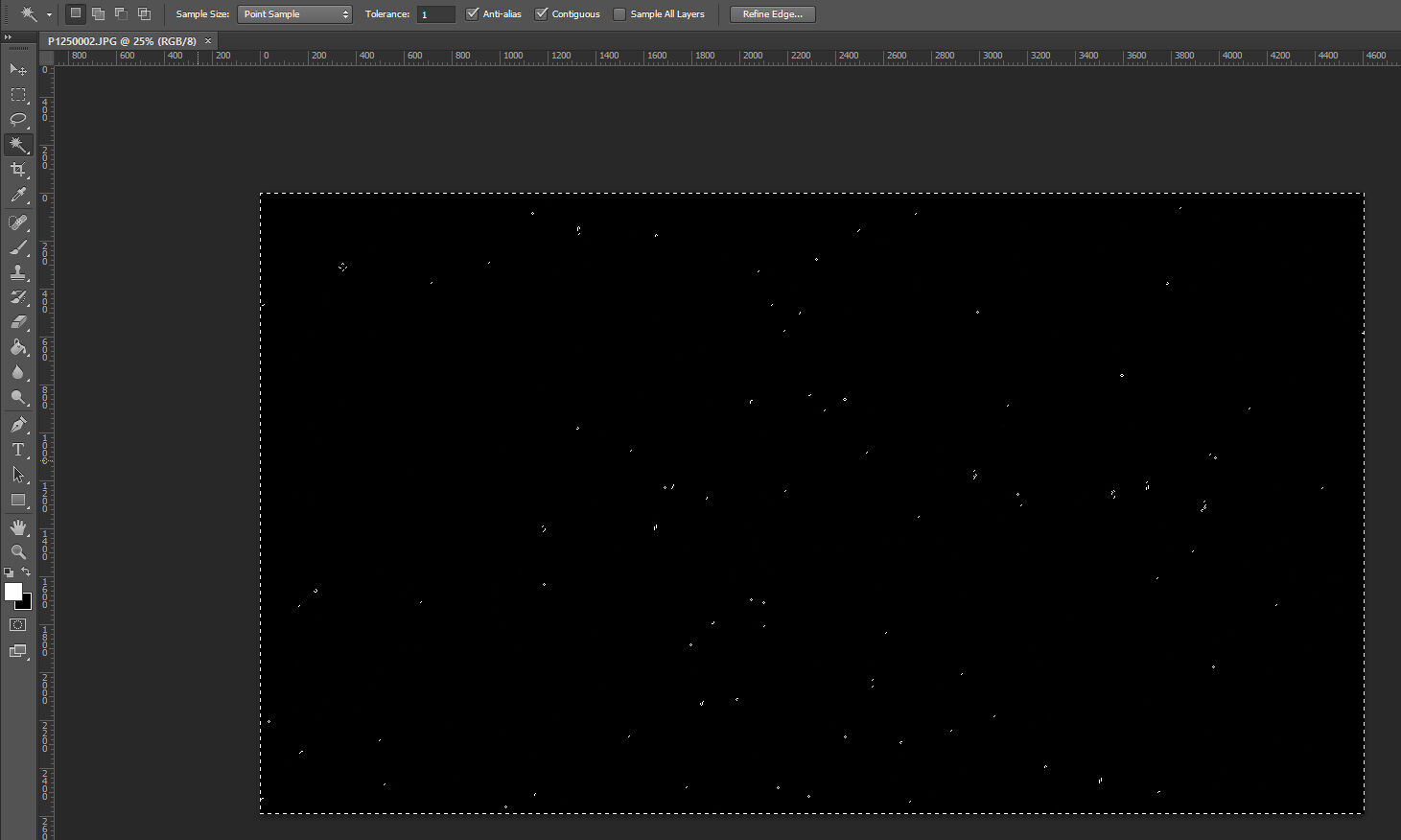Change the screen mode
1401x840 pixels.
point(18,651)
